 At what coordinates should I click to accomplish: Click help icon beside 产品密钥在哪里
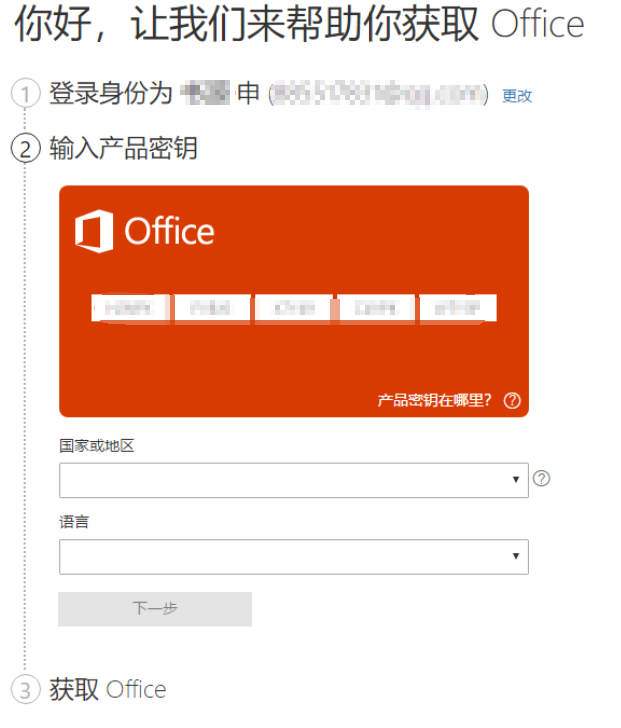[x=512, y=401]
